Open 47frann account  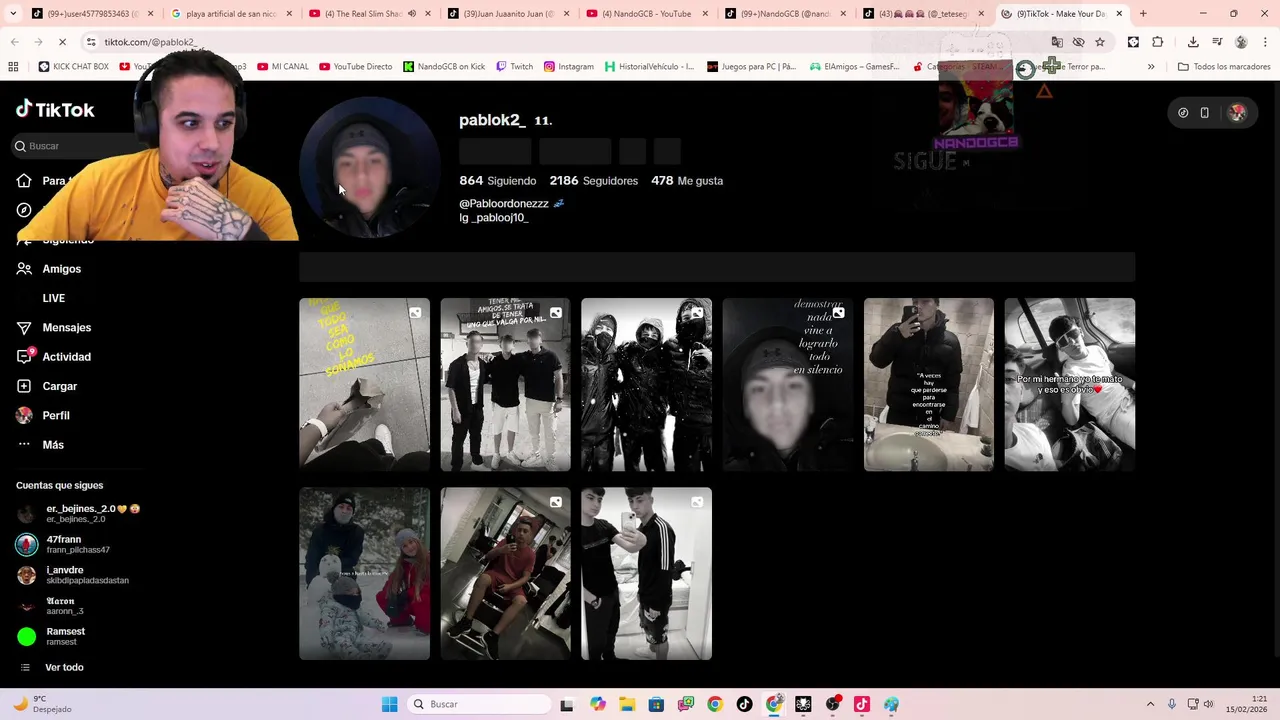click(x=65, y=544)
